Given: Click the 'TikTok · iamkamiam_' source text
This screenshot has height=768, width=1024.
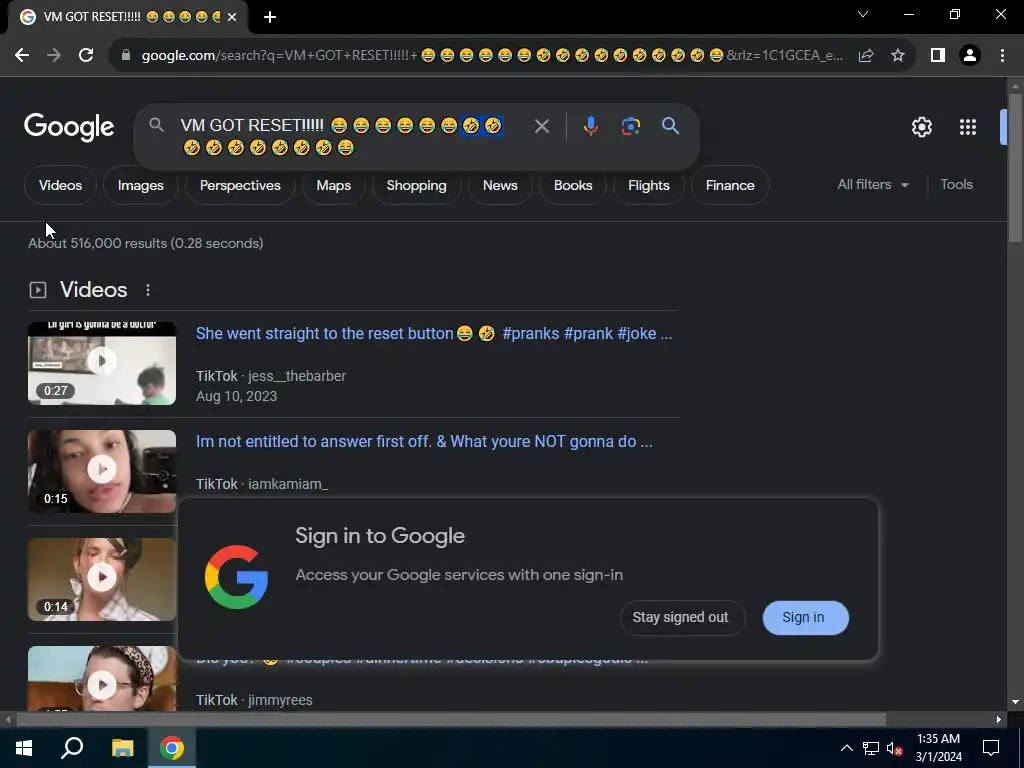Looking at the screenshot, I should (x=262, y=485).
